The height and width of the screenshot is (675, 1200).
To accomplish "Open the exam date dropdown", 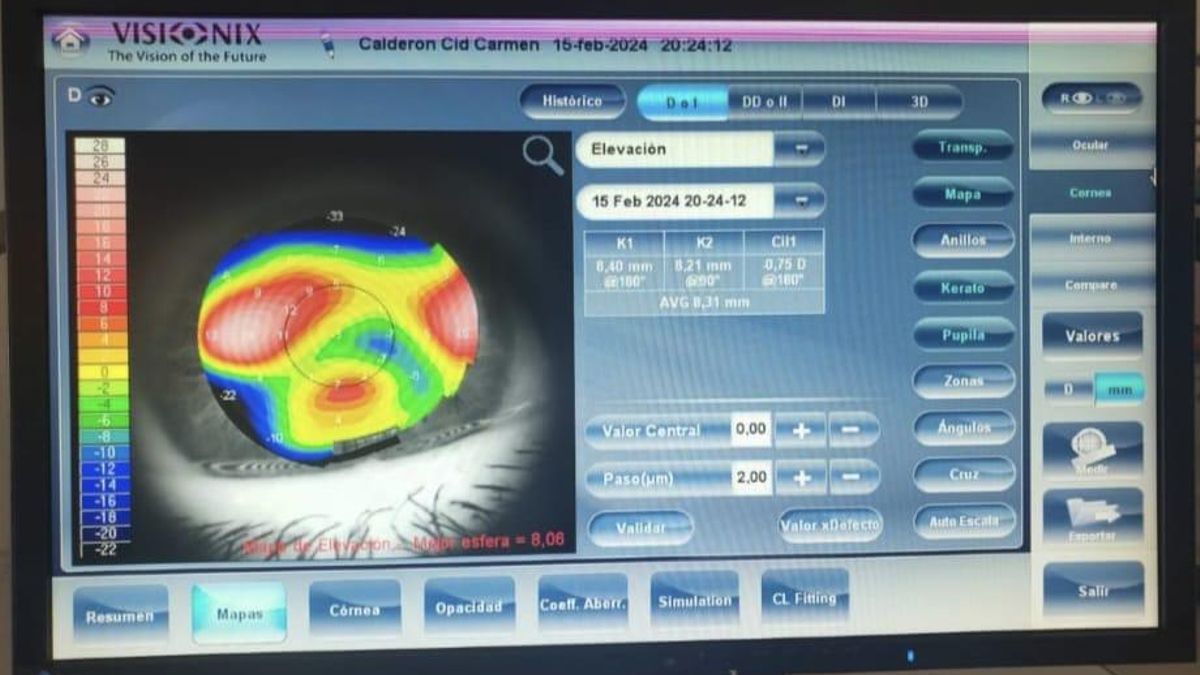I will 801,201.
